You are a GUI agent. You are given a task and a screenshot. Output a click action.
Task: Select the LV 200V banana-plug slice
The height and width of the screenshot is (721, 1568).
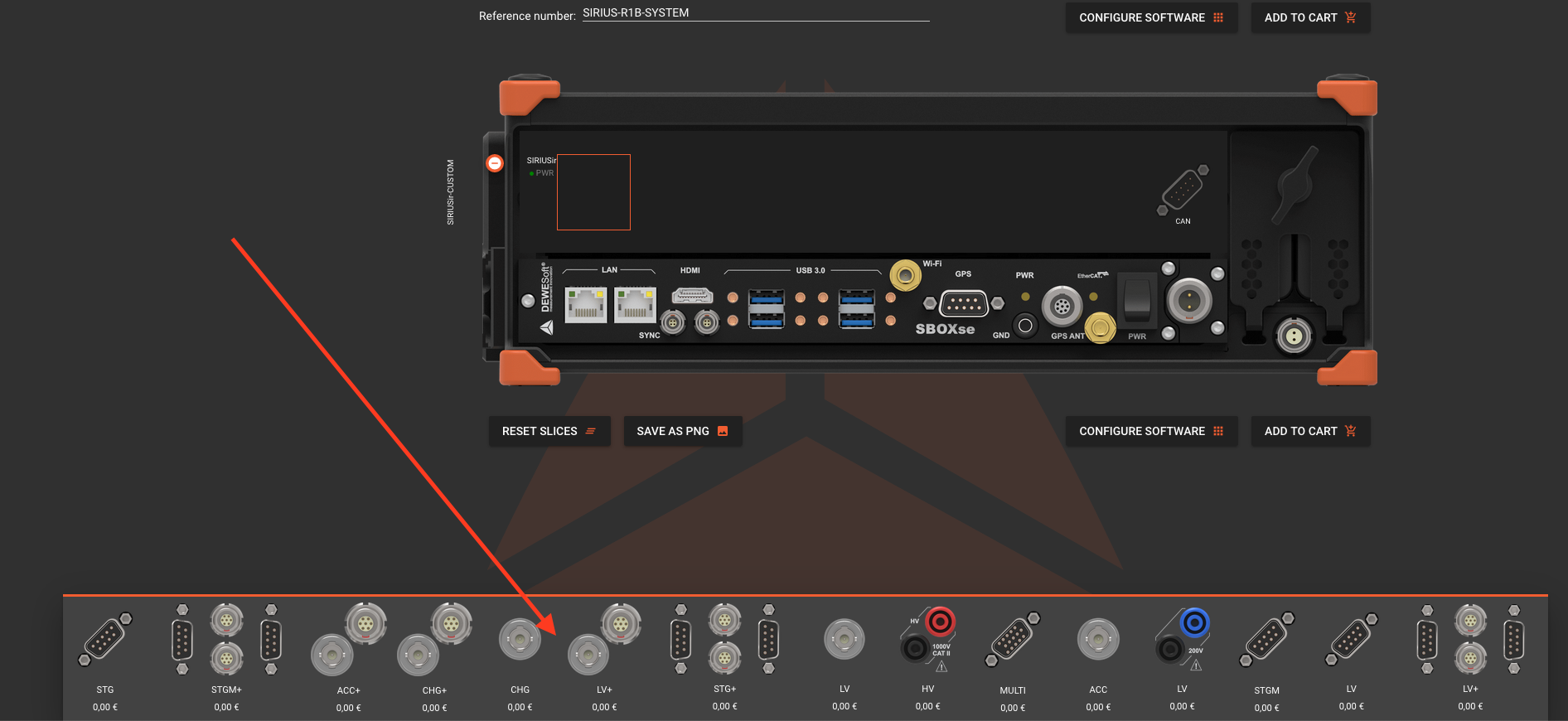pos(1183,639)
